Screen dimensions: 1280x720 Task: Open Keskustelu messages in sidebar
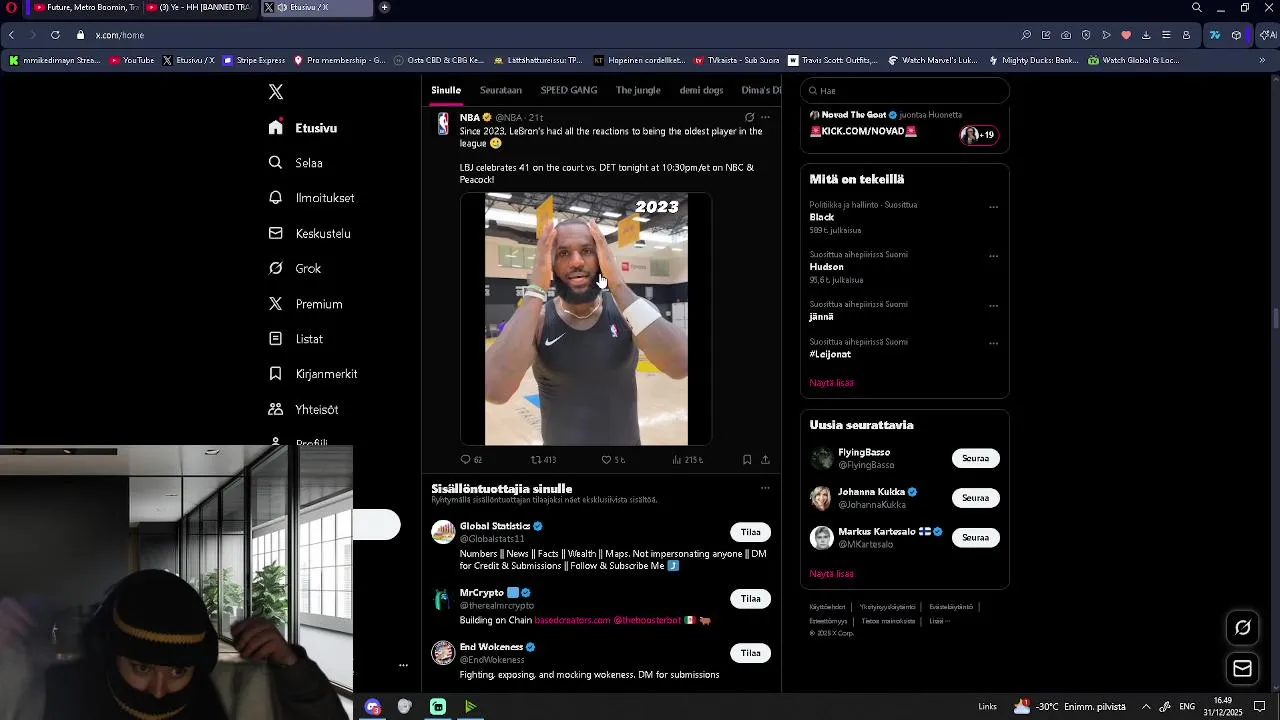pos(309,233)
